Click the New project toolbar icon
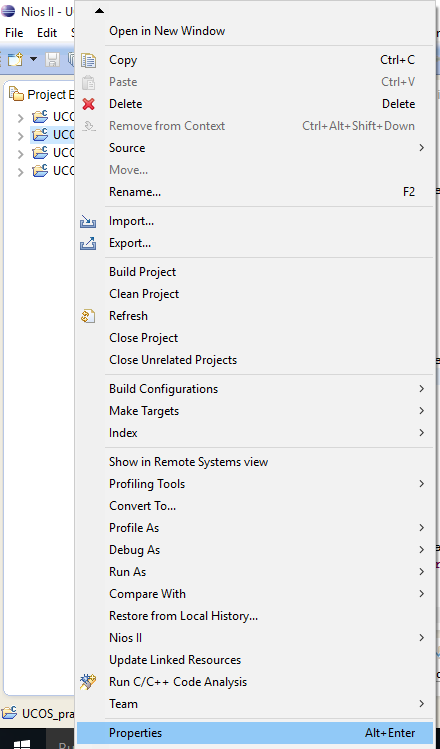Viewport: 440px width, 749px height. click(x=15, y=59)
